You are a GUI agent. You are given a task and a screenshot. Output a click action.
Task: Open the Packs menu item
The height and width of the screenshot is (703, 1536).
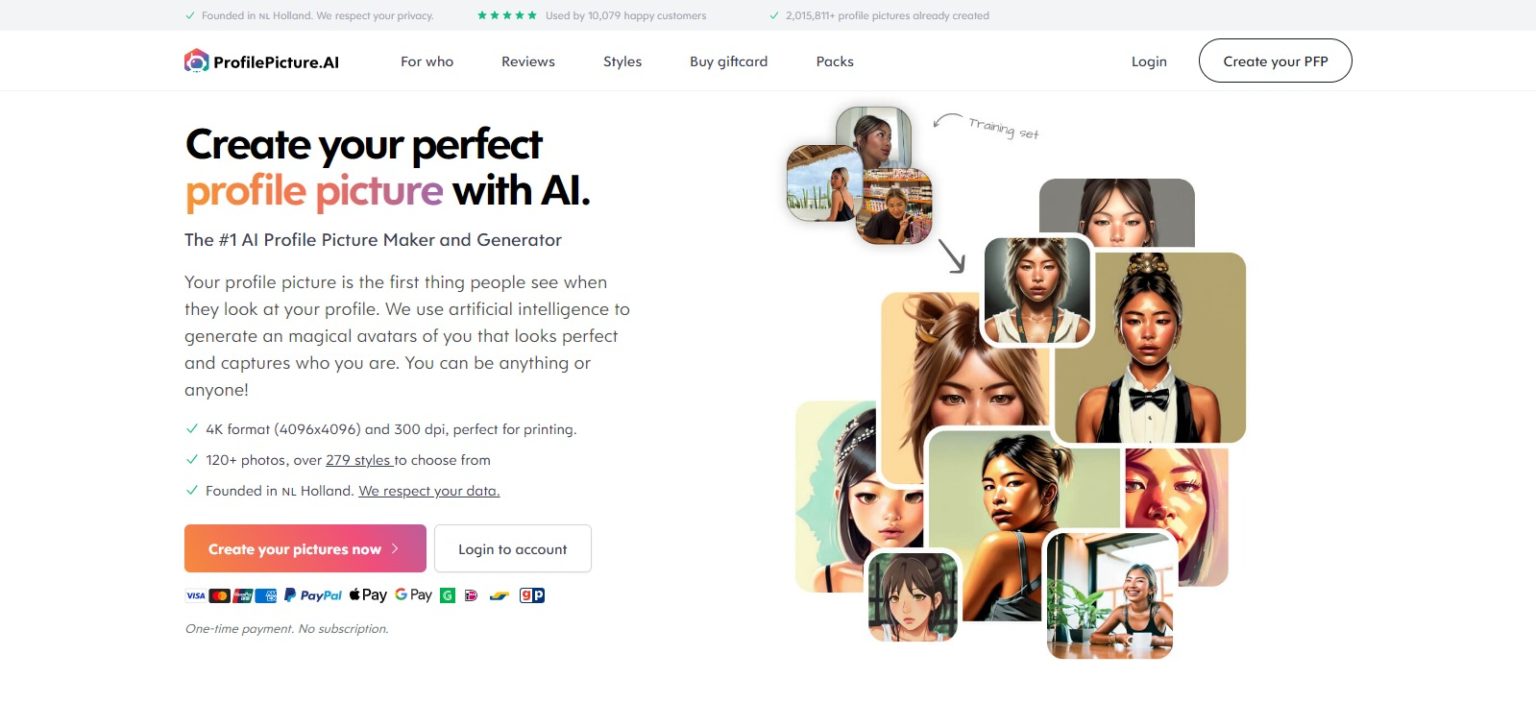(x=835, y=61)
